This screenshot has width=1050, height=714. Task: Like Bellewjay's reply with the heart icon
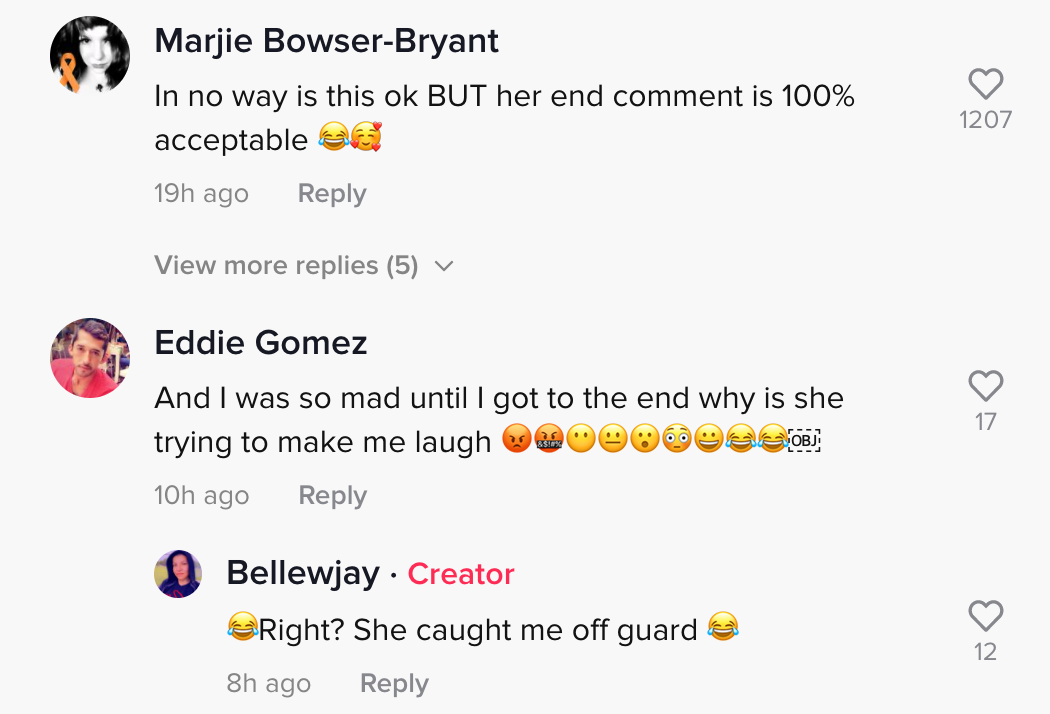986,616
